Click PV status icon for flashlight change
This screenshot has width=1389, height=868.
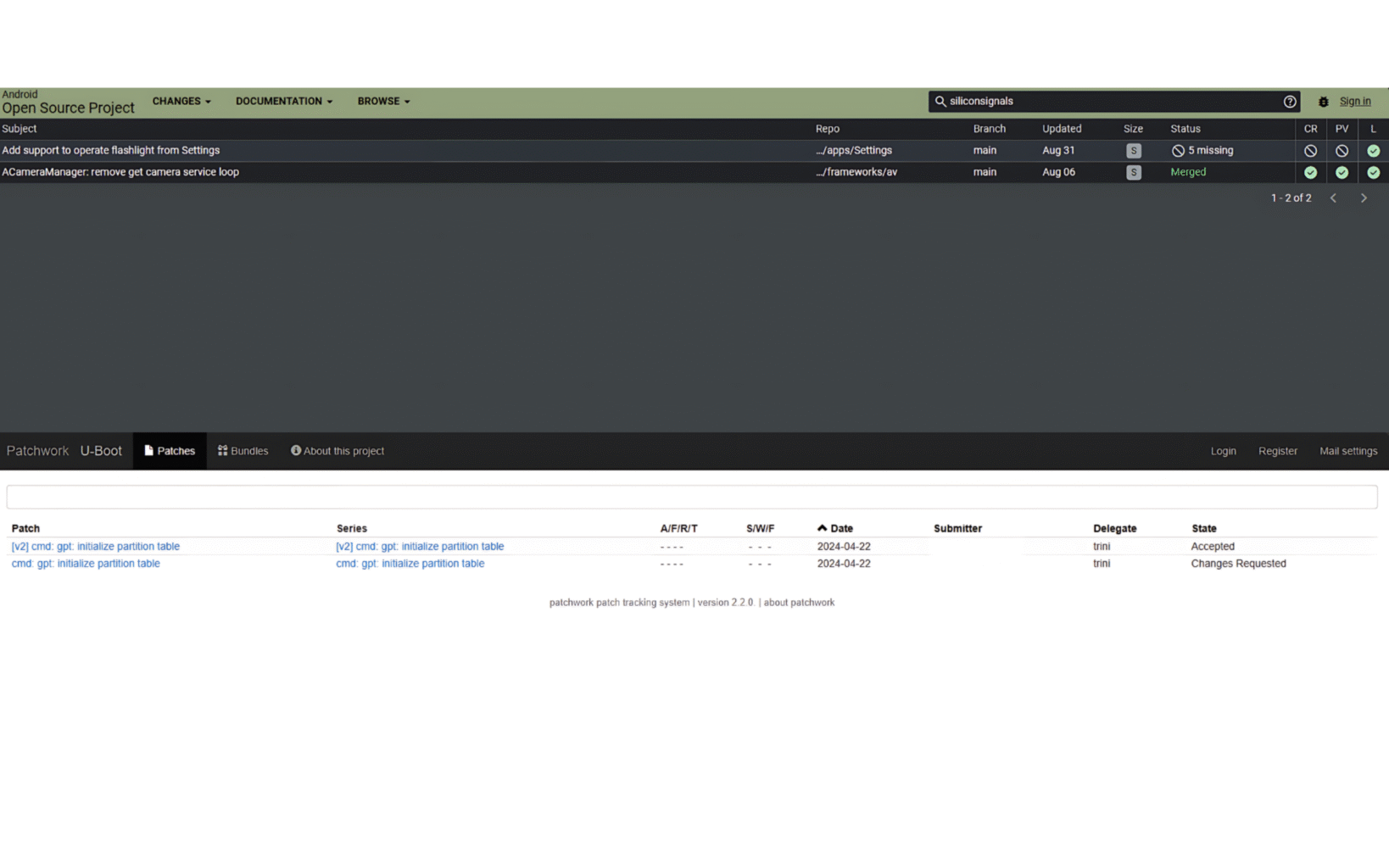pos(1342,151)
